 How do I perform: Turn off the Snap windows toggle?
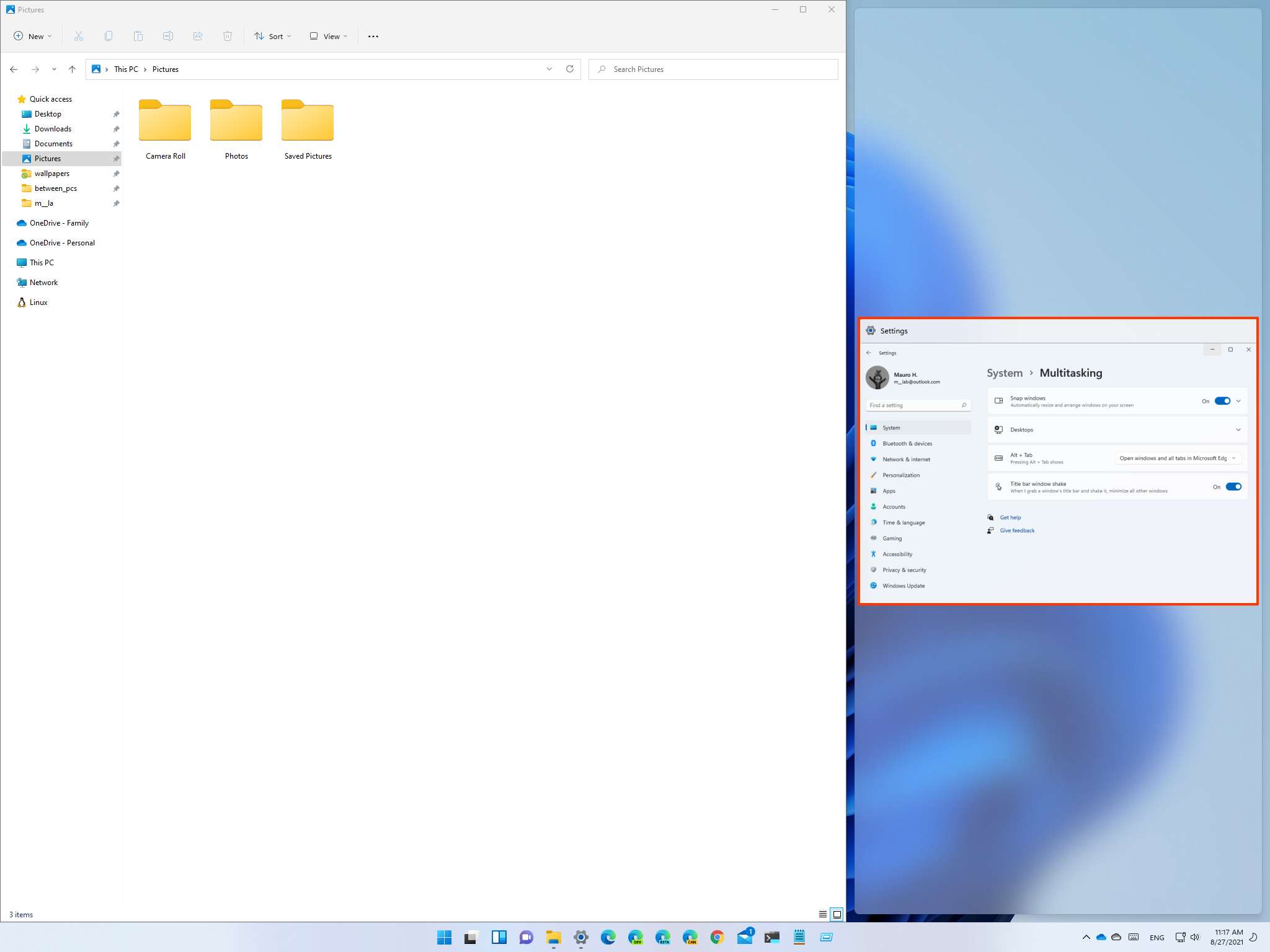[1222, 401]
